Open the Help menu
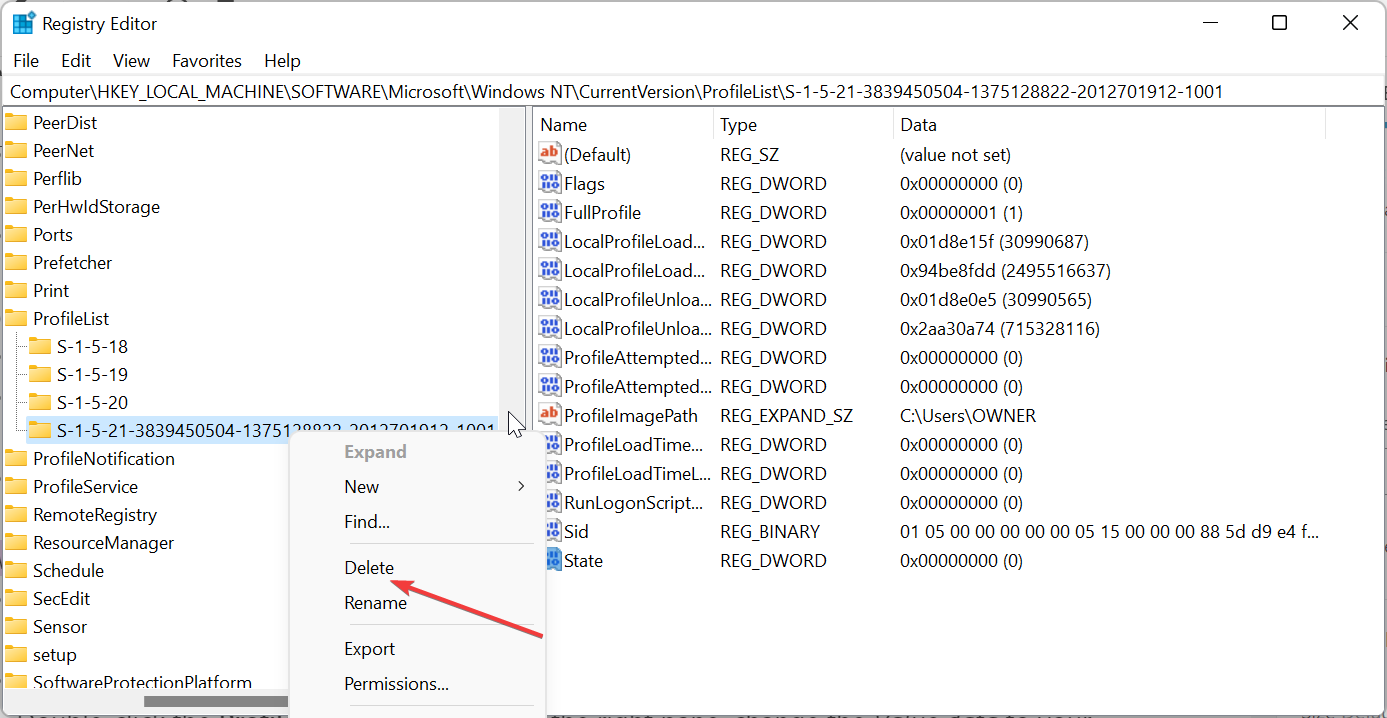Viewport: 1387px width, 718px height. (282, 61)
